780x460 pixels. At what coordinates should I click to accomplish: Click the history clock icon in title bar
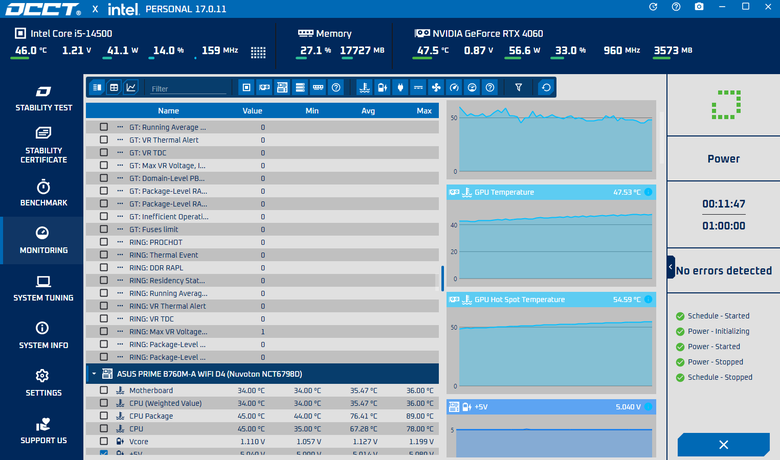653,7
